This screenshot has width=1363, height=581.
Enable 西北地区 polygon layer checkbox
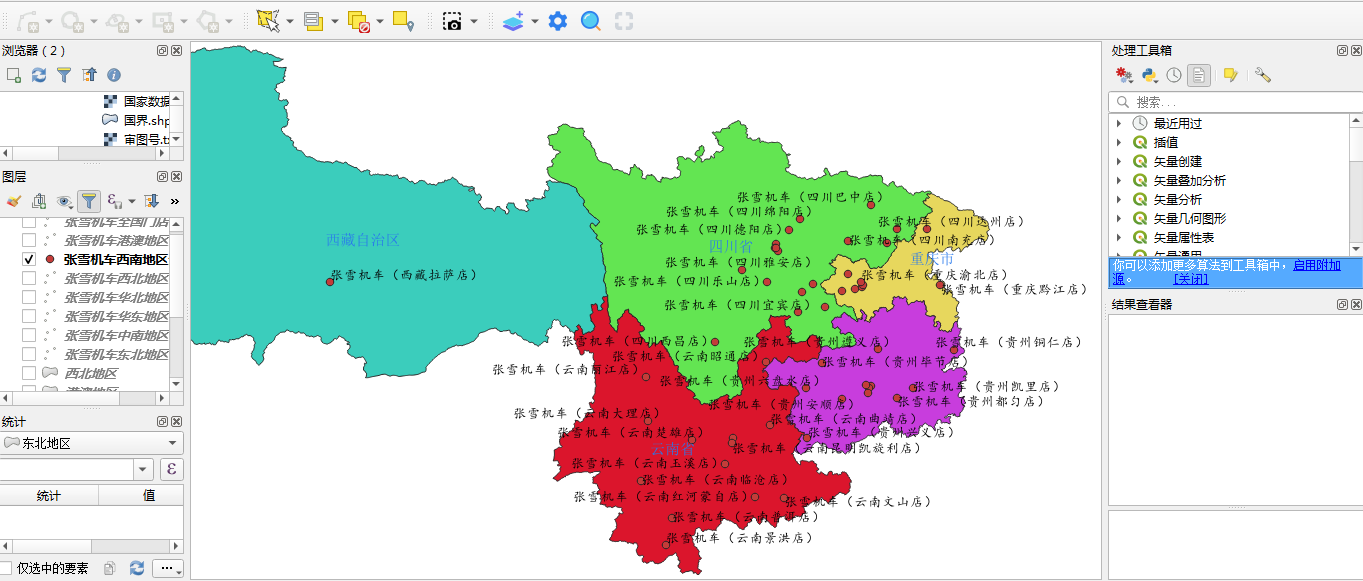(29, 373)
